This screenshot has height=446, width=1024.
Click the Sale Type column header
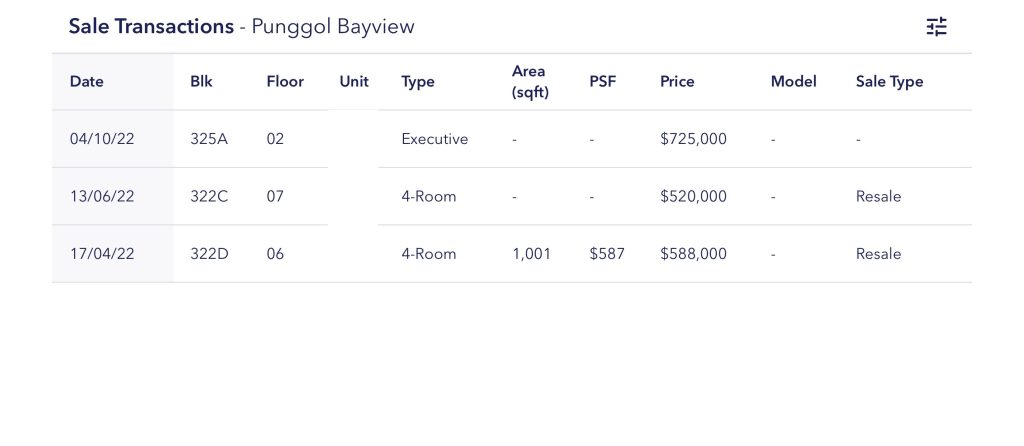tap(889, 82)
